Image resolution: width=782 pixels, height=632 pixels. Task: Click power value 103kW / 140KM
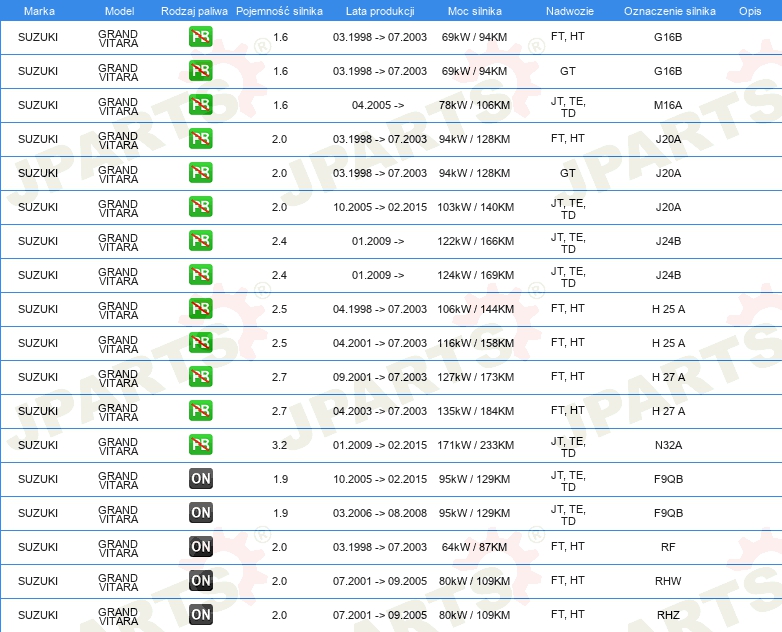tap(475, 207)
